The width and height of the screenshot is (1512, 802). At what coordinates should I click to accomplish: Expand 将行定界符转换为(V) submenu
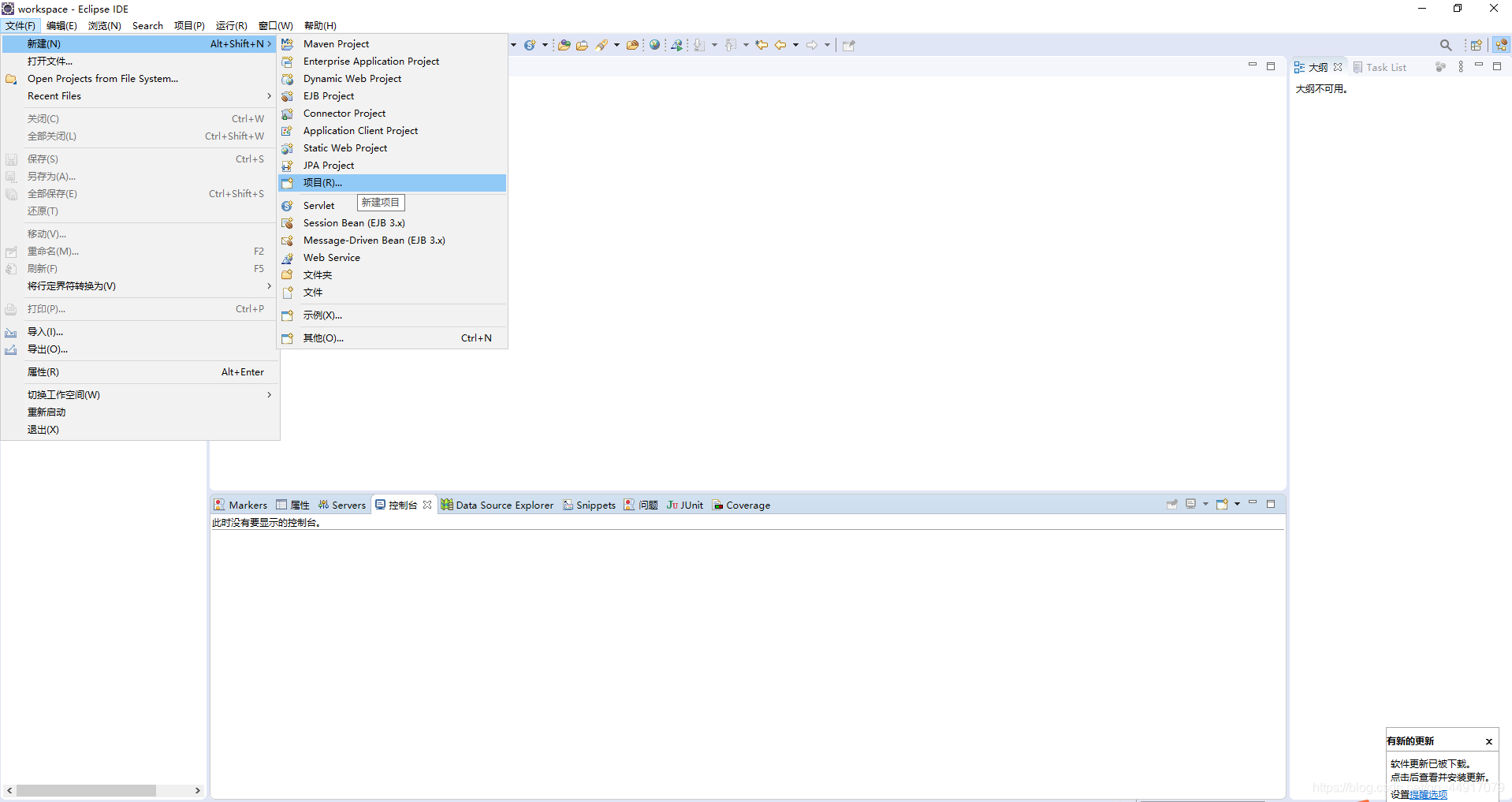pyautogui.click(x=140, y=286)
